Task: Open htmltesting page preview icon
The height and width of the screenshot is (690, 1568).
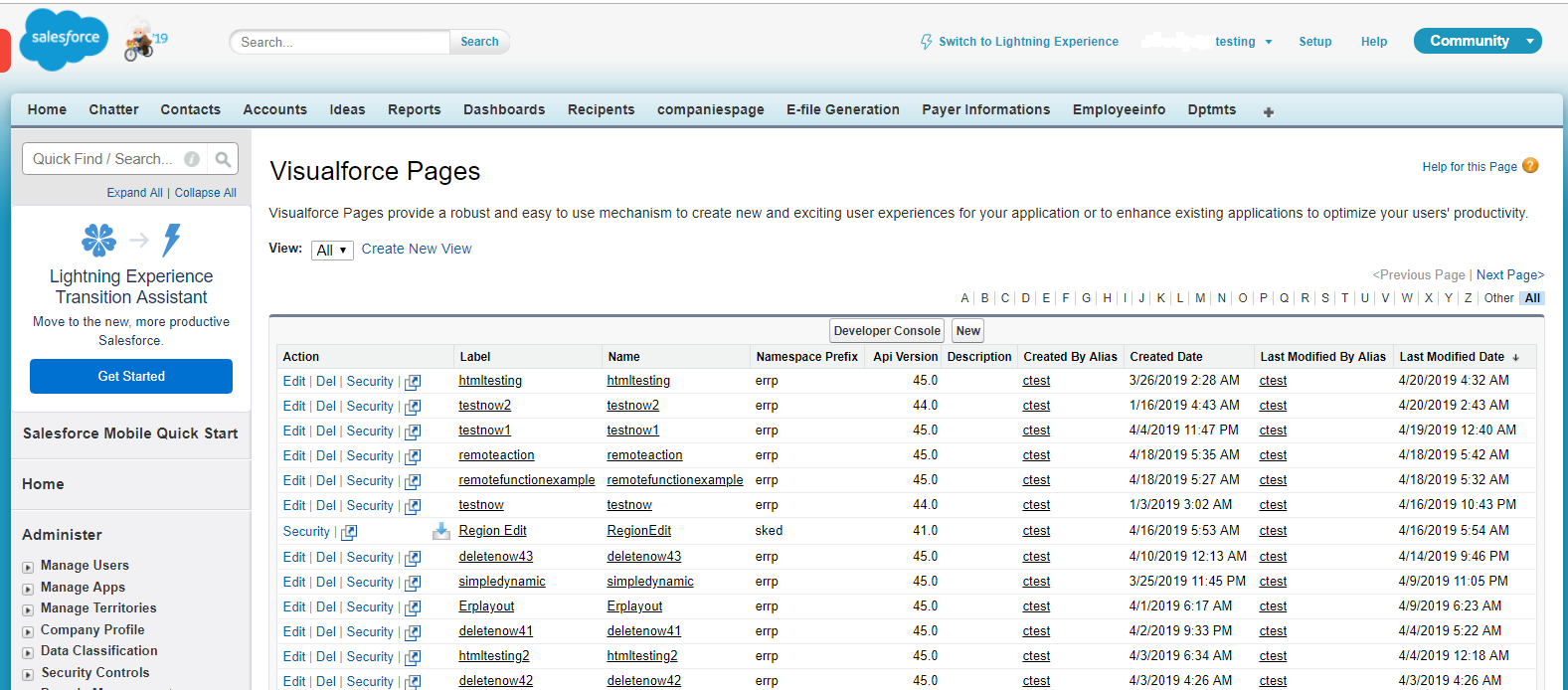Action: pyautogui.click(x=413, y=382)
